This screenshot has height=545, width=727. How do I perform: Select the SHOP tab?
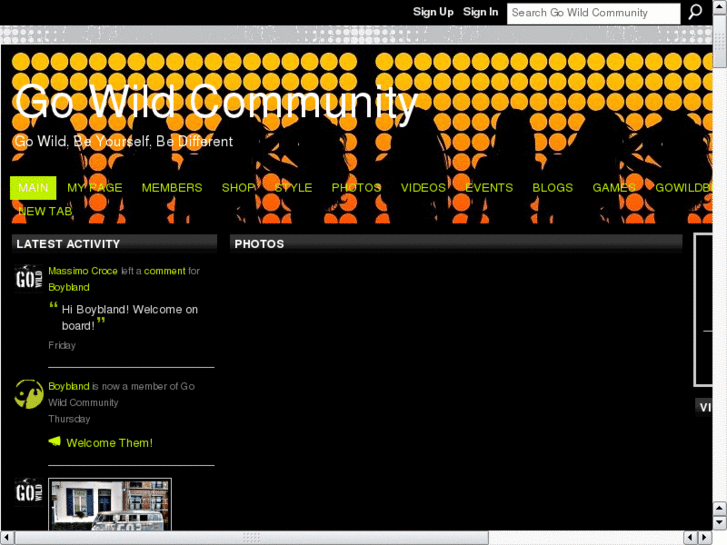click(238, 188)
